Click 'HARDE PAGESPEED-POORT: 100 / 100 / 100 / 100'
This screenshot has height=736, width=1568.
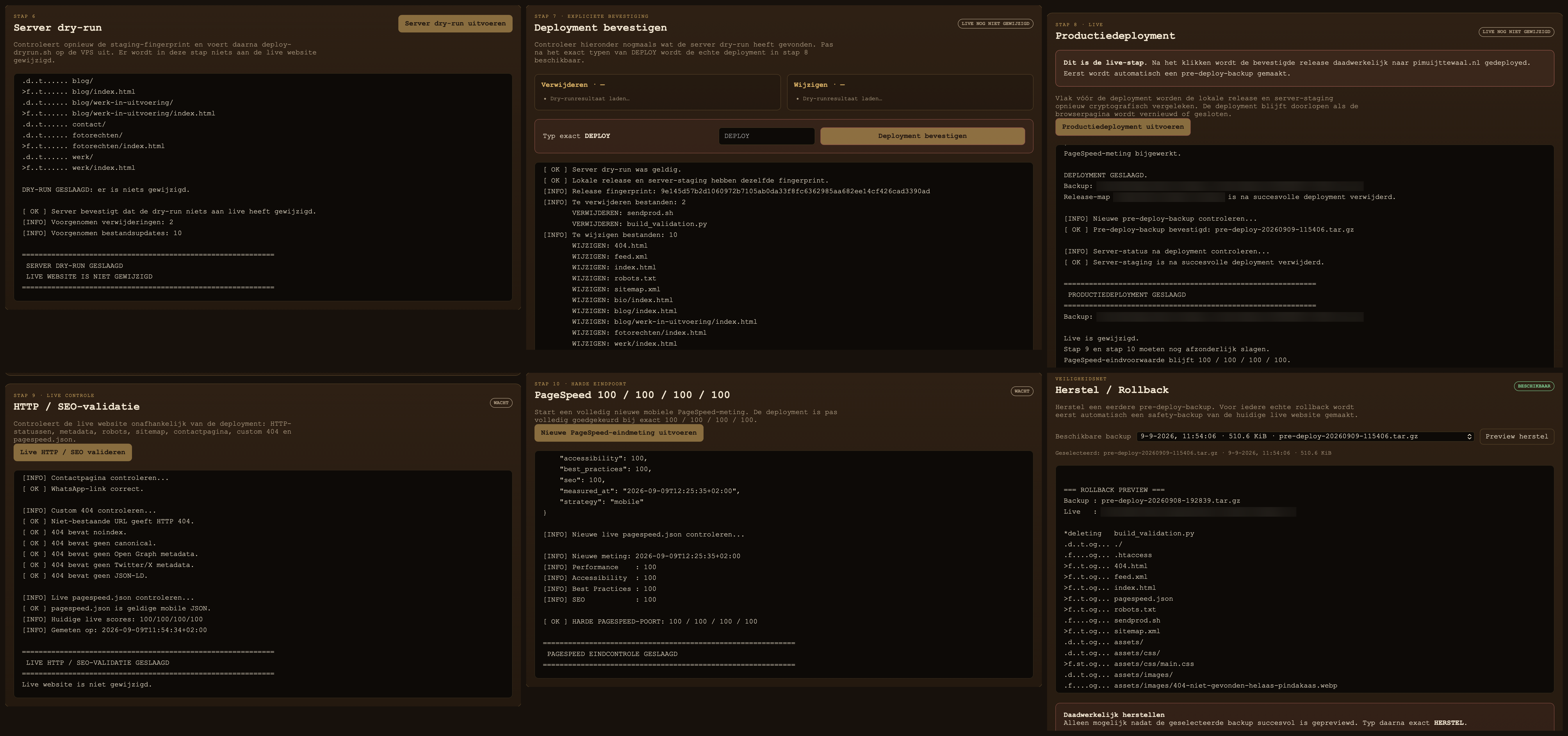click(x=650, y=622)
